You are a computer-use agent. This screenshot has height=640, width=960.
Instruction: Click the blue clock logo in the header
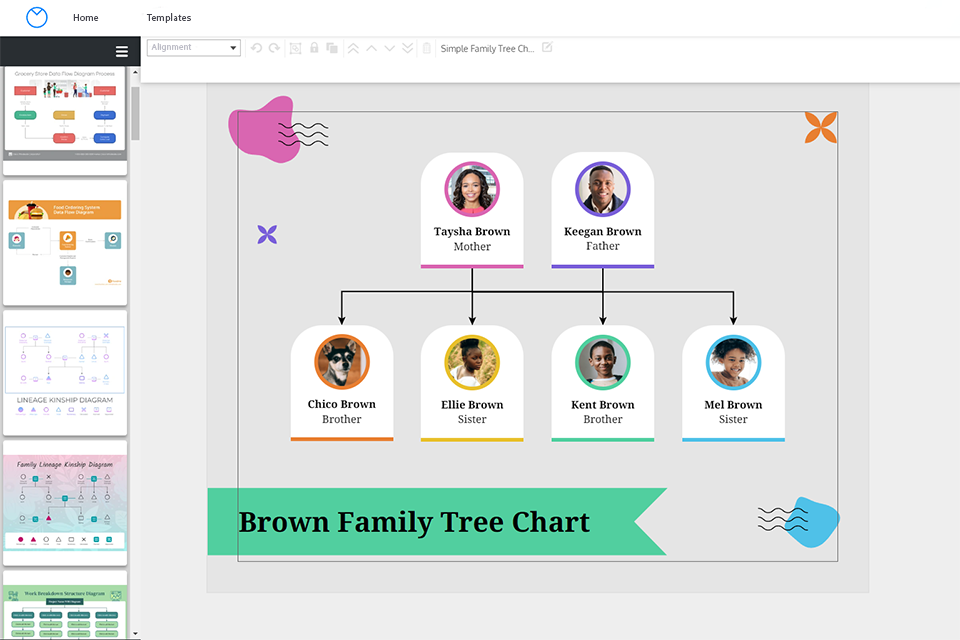[36, 17]
